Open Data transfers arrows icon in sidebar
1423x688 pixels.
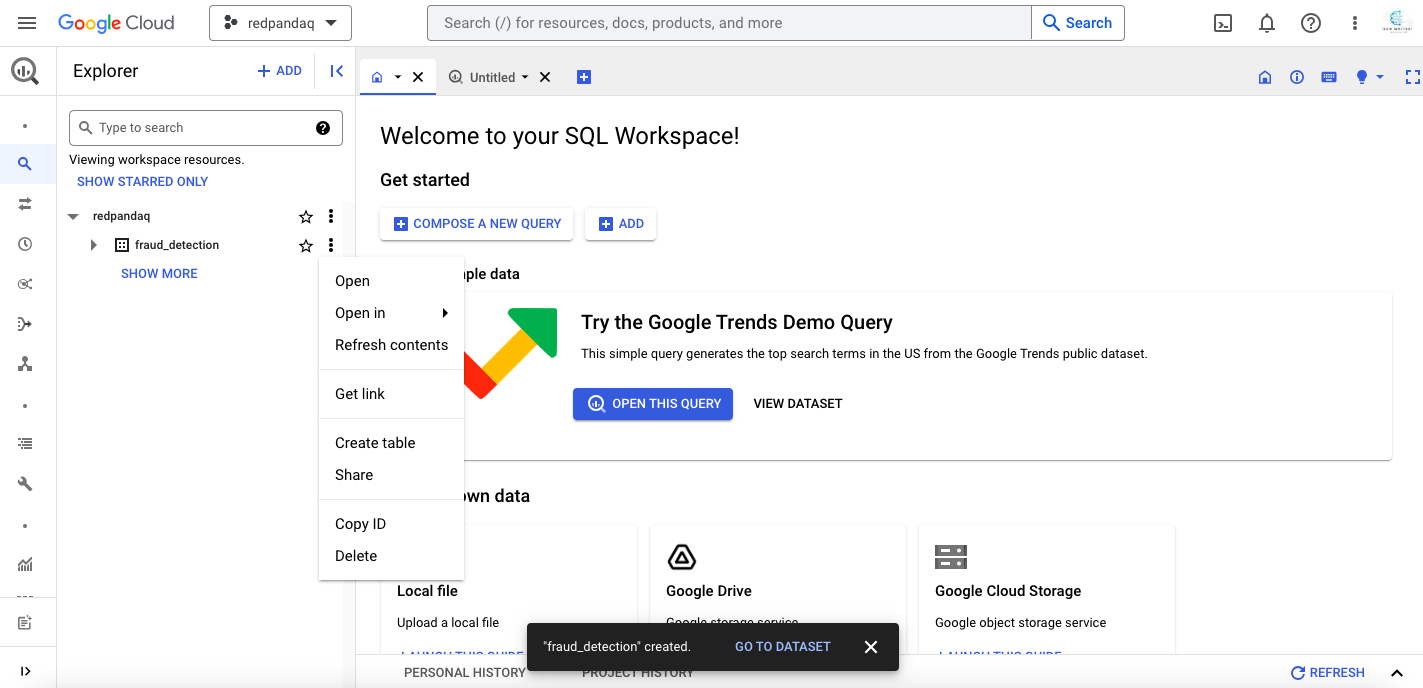[25, 204]
